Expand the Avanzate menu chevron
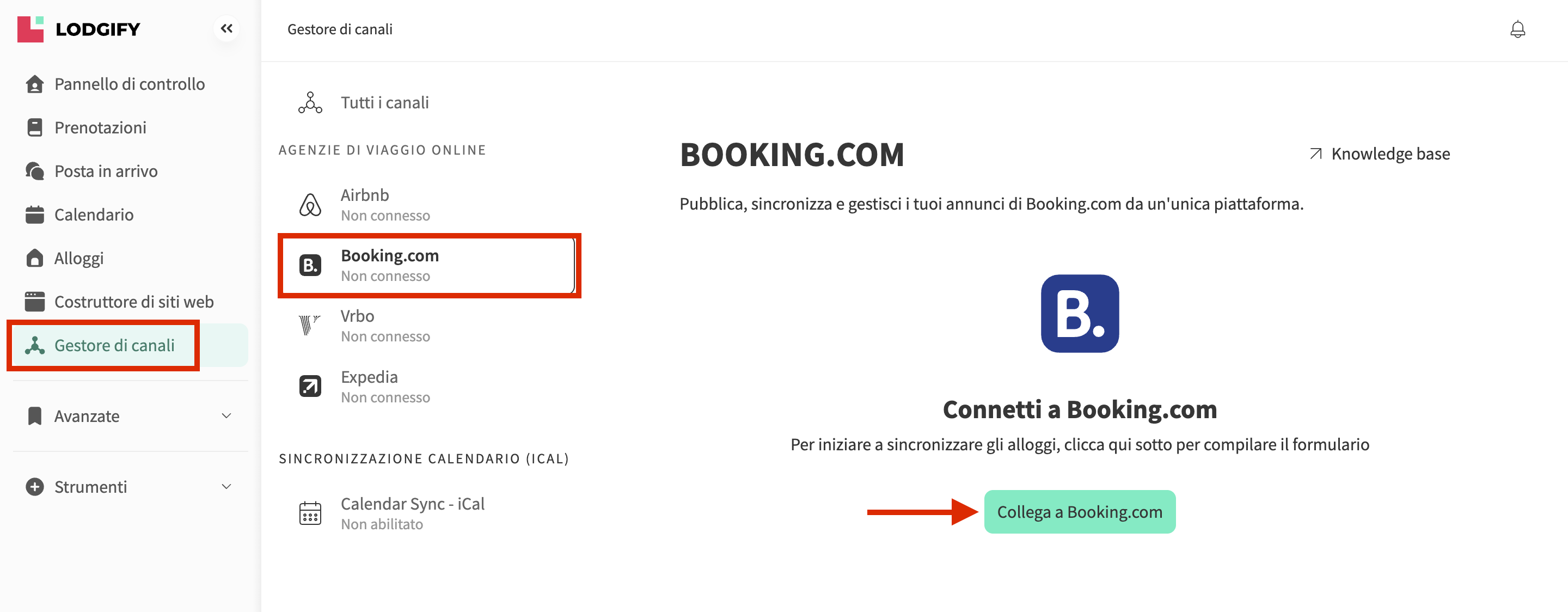 pos(226,416)
